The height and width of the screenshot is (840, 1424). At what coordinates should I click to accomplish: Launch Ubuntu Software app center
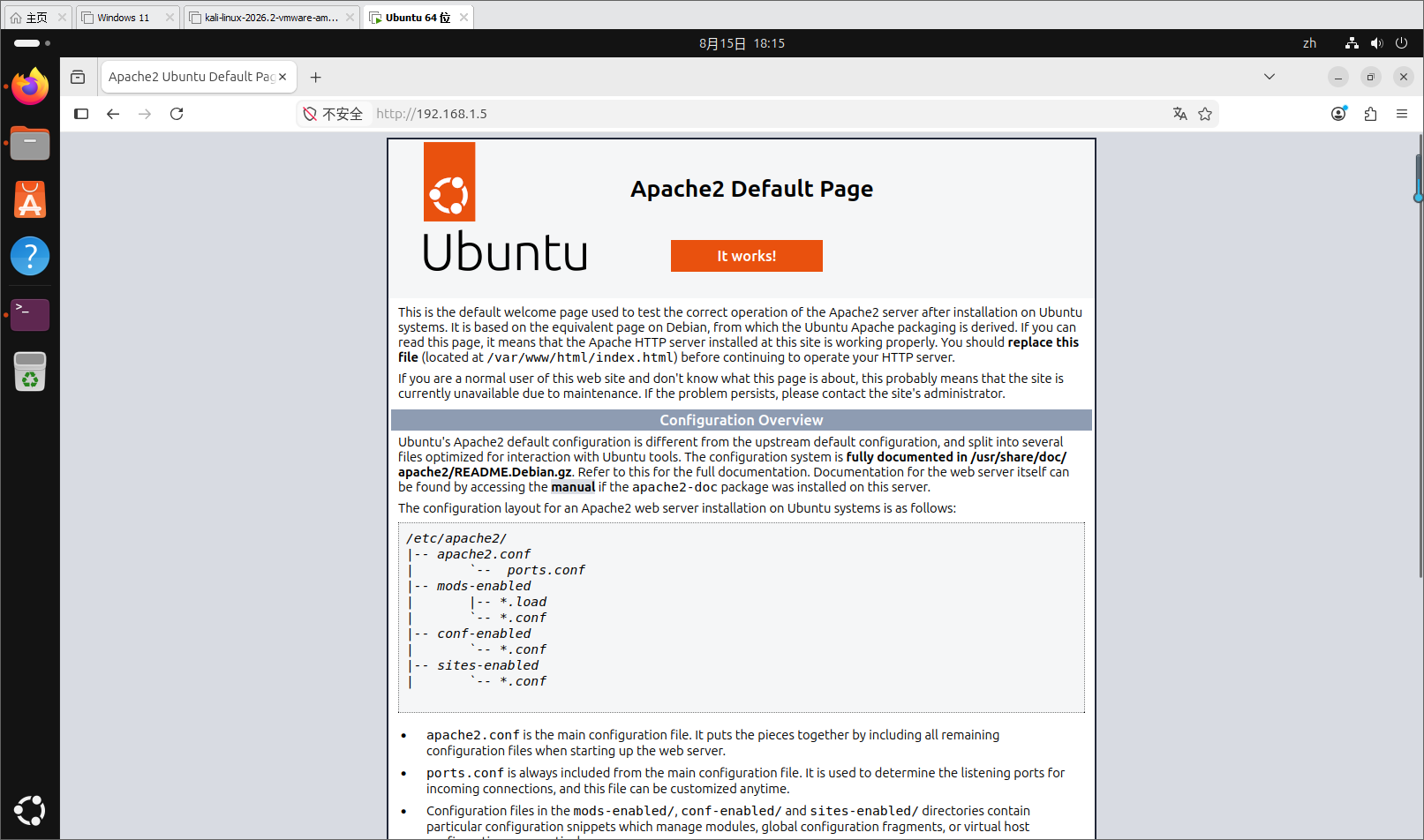(x=30, y=199)
